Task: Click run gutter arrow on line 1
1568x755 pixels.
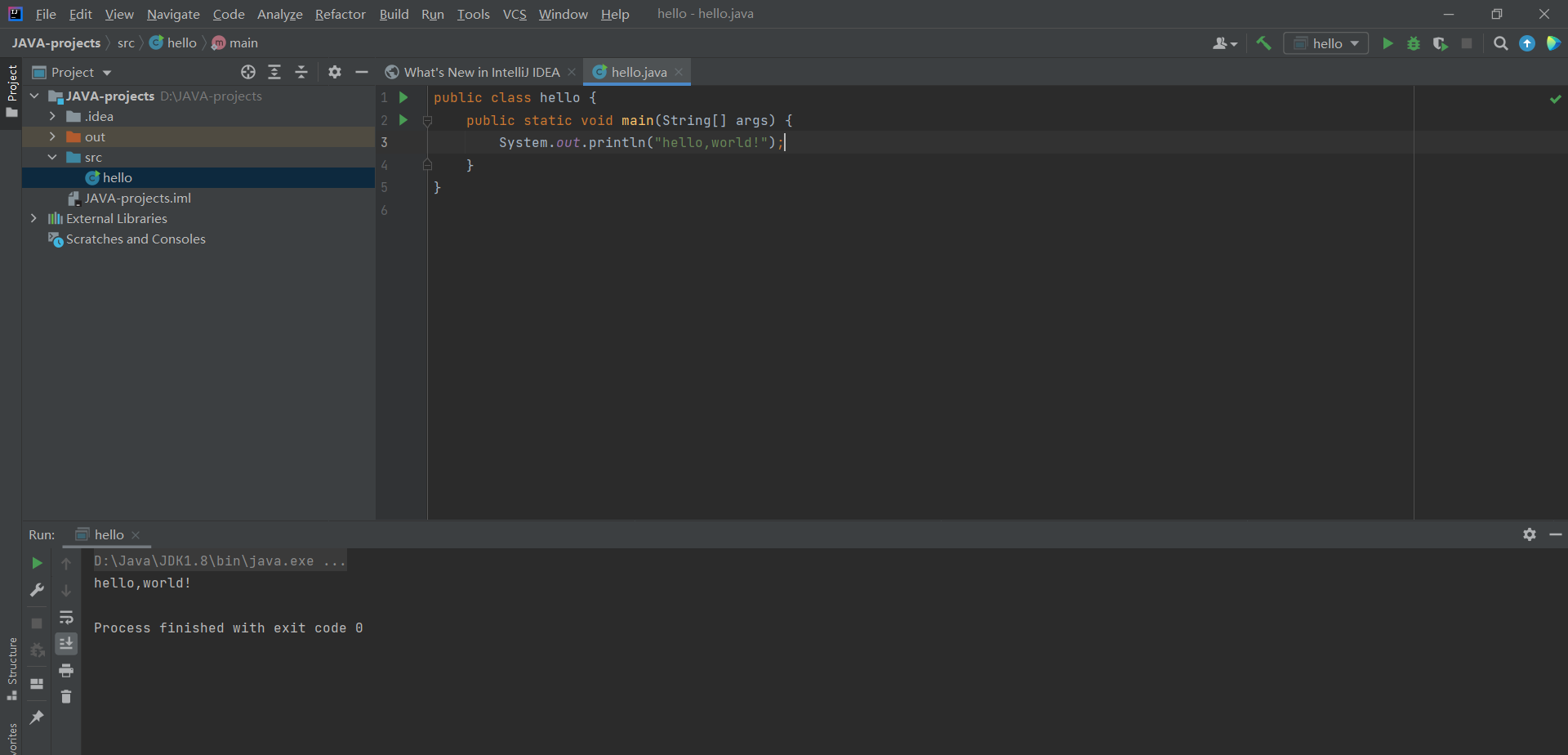Action: click(x=403, y=97)
